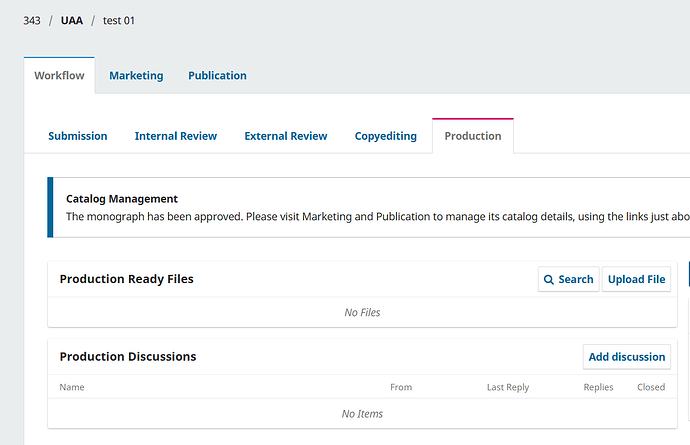Click the monograph approved notice text
The height and width of the screenshot is (445, 690).
[x=378, y=217]
